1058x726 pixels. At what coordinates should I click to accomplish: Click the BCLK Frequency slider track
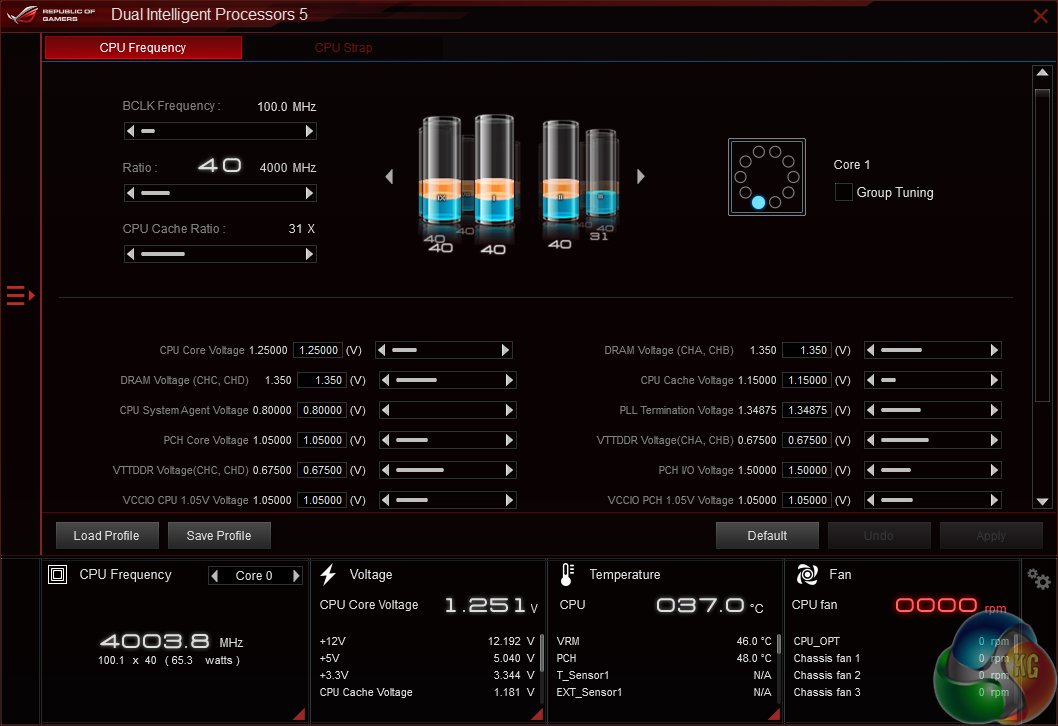(220, 131)
